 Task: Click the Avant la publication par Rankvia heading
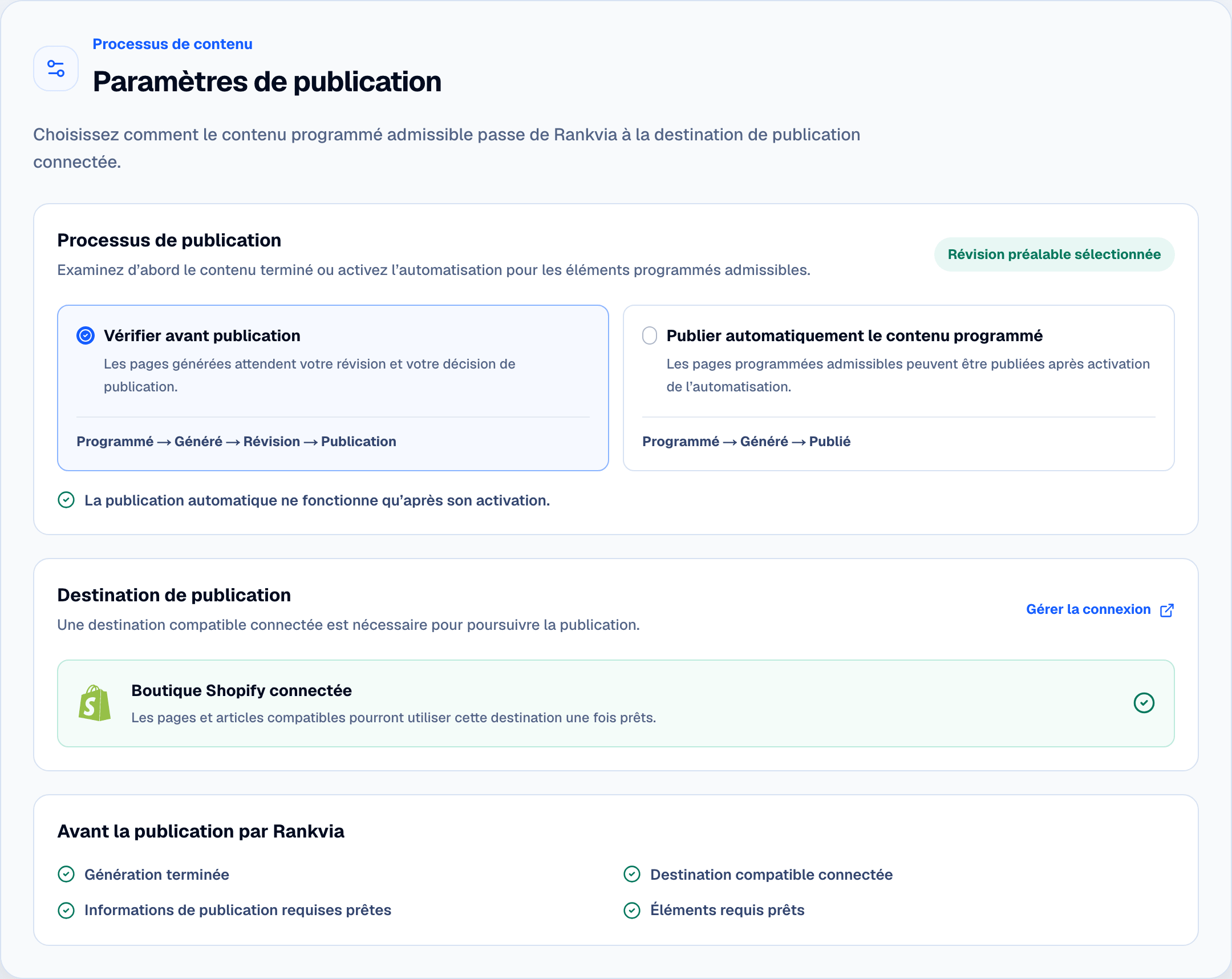(201, 831)
